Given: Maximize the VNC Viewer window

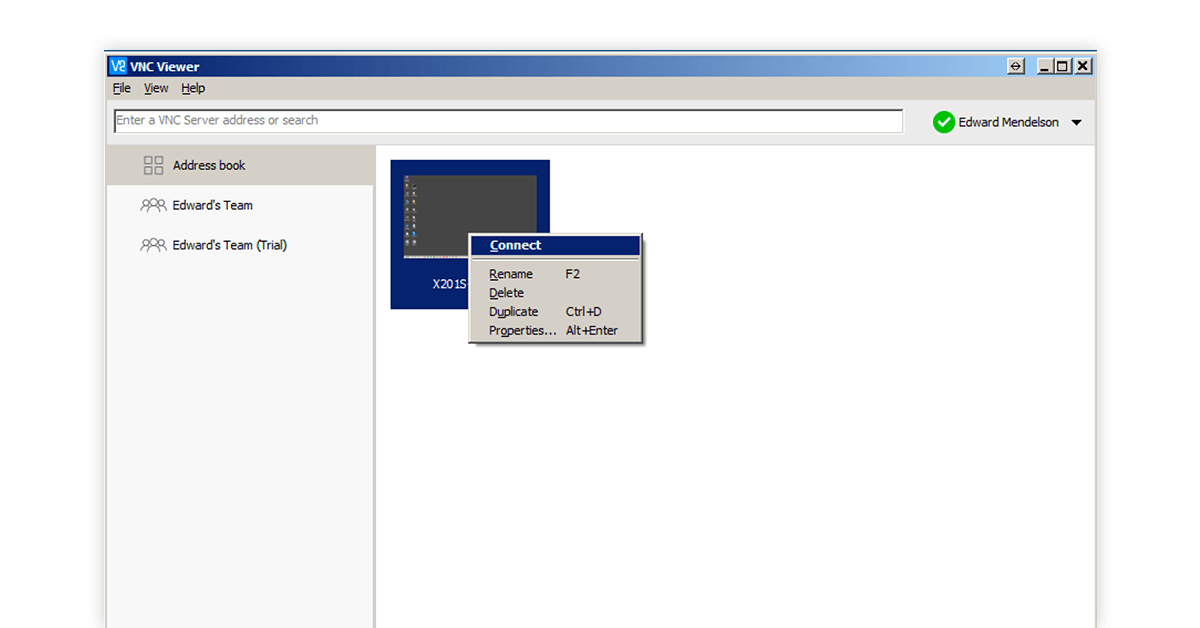Looking at the screenshot, I should tap(1063, 67).
